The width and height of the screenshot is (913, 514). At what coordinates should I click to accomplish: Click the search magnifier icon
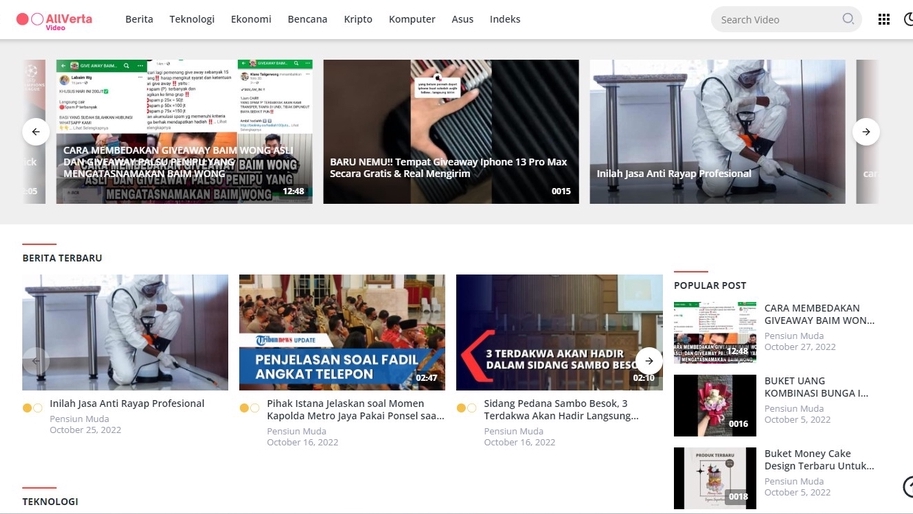click(x=848, y=19)
